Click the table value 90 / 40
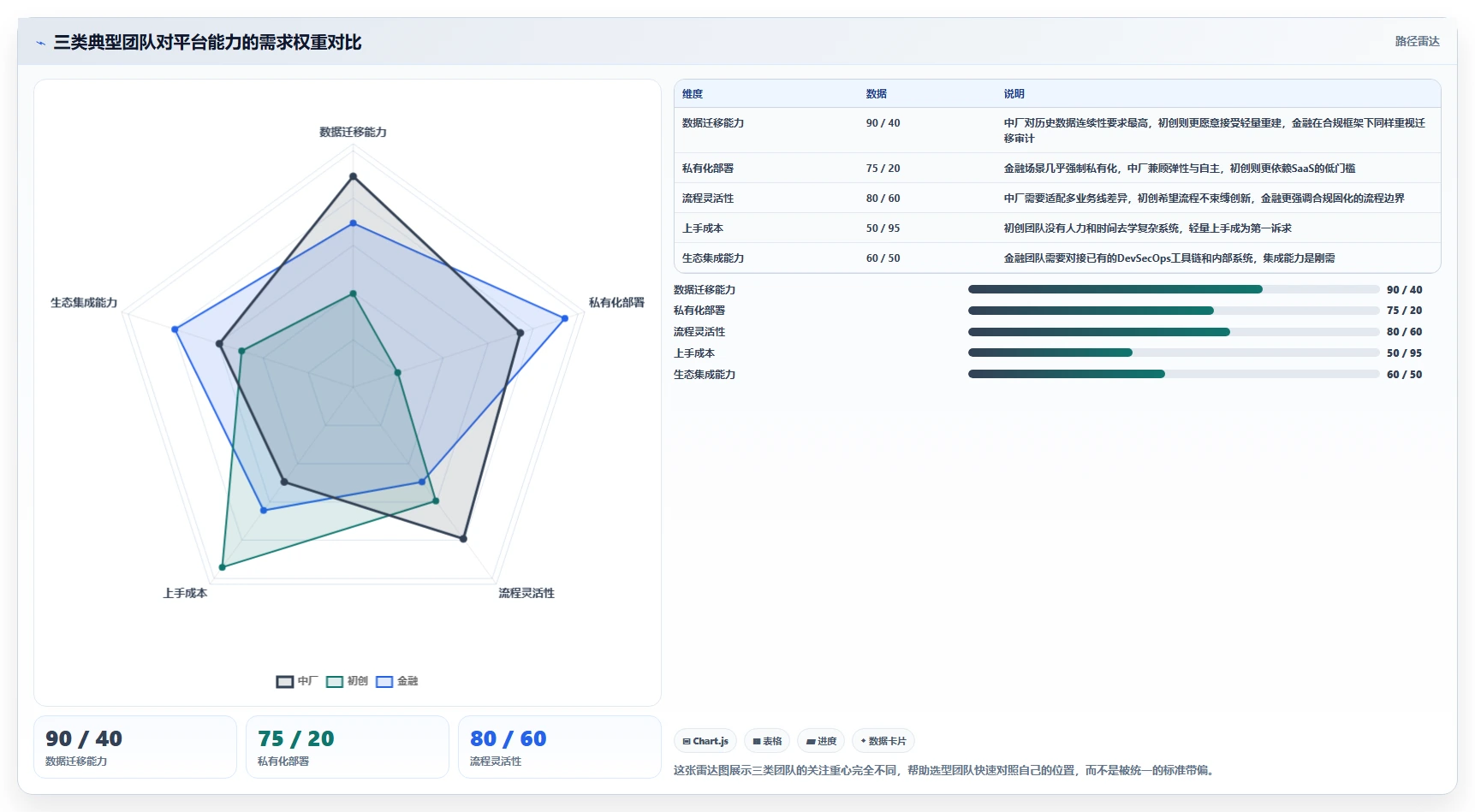 (883, 123)
